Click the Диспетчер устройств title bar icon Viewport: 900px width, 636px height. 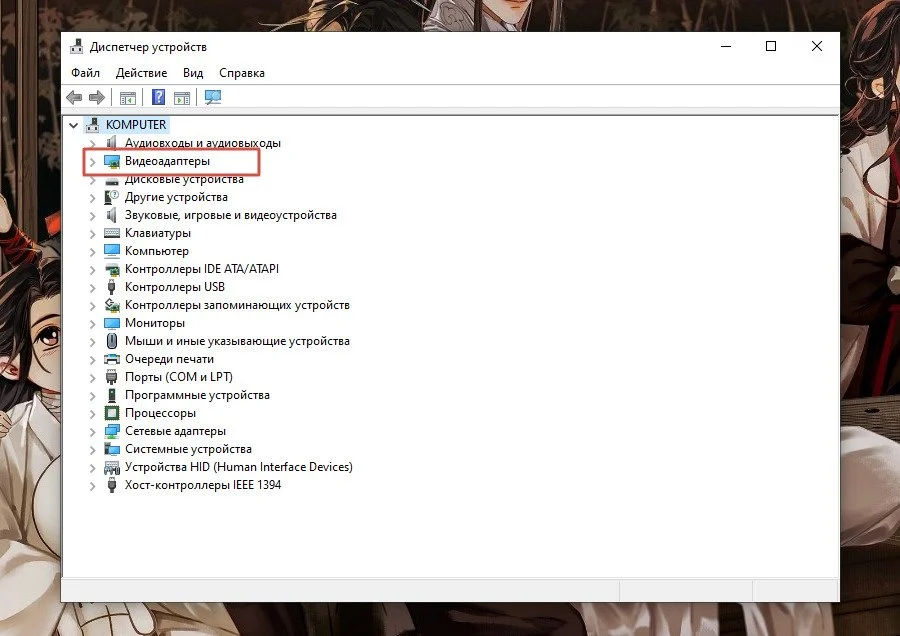tap(76, 46)
